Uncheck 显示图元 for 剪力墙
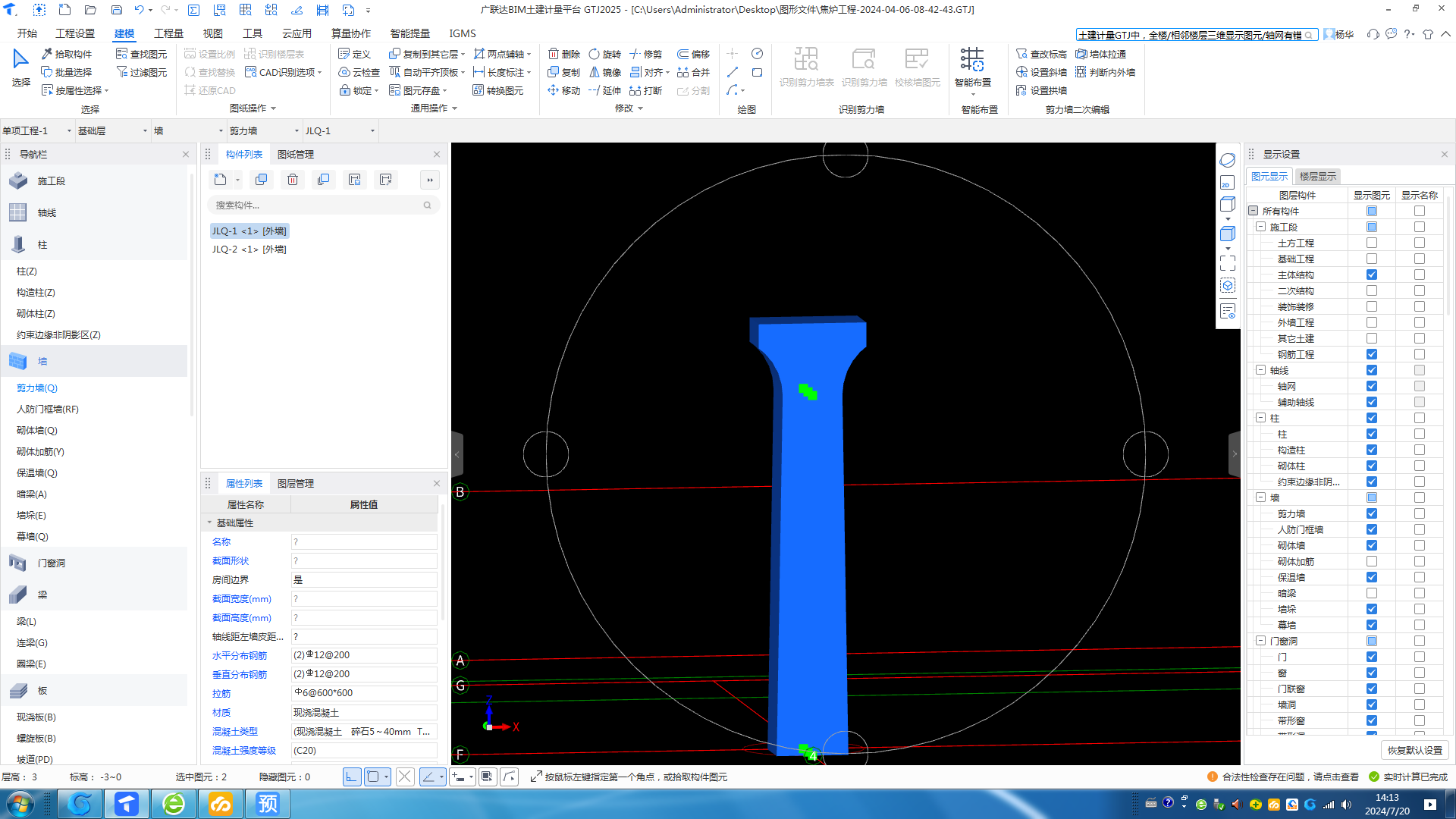1456x819 pixels. pos(1372,513)
